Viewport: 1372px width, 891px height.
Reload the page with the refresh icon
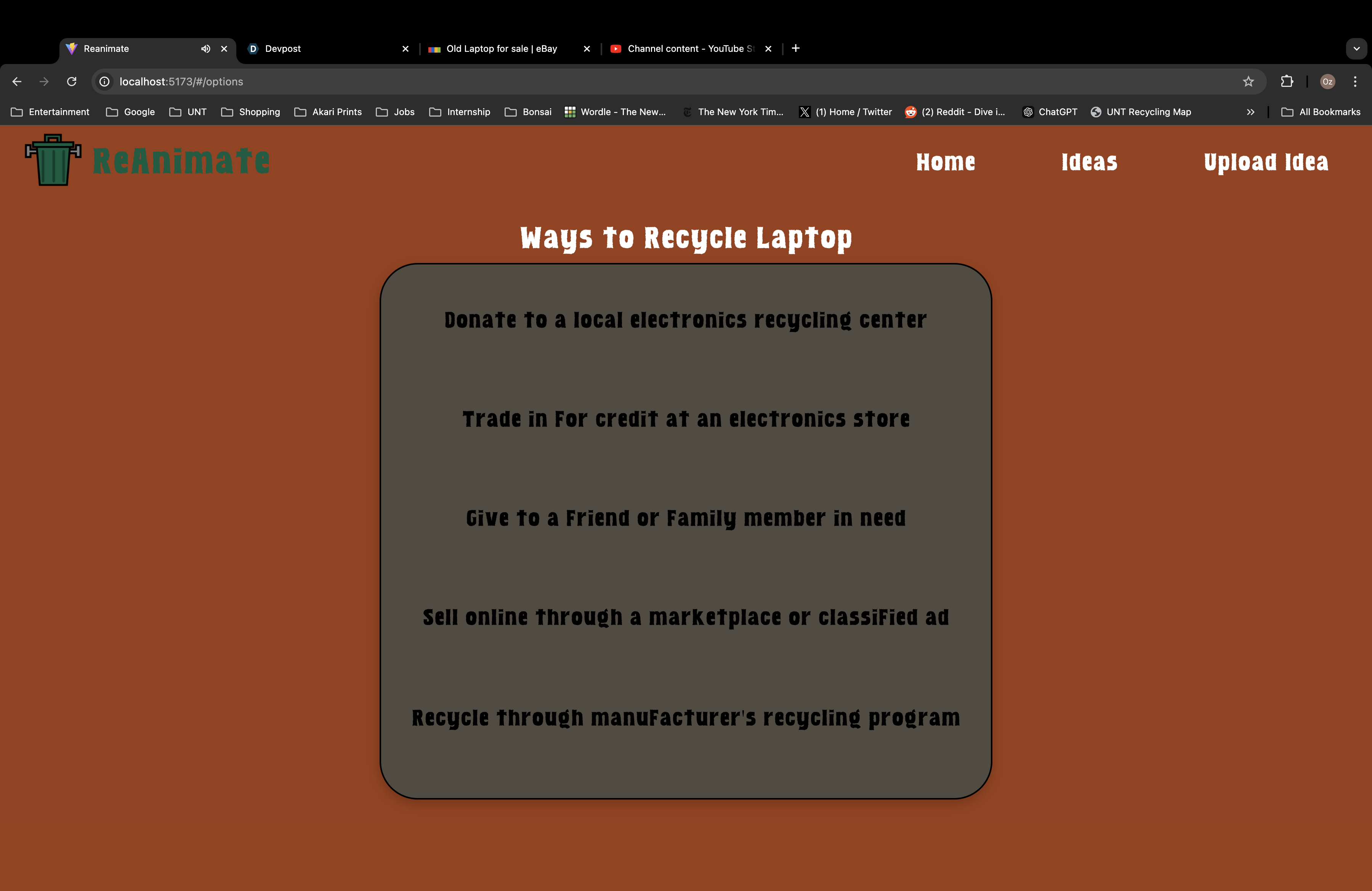click(x=72, y=82)
